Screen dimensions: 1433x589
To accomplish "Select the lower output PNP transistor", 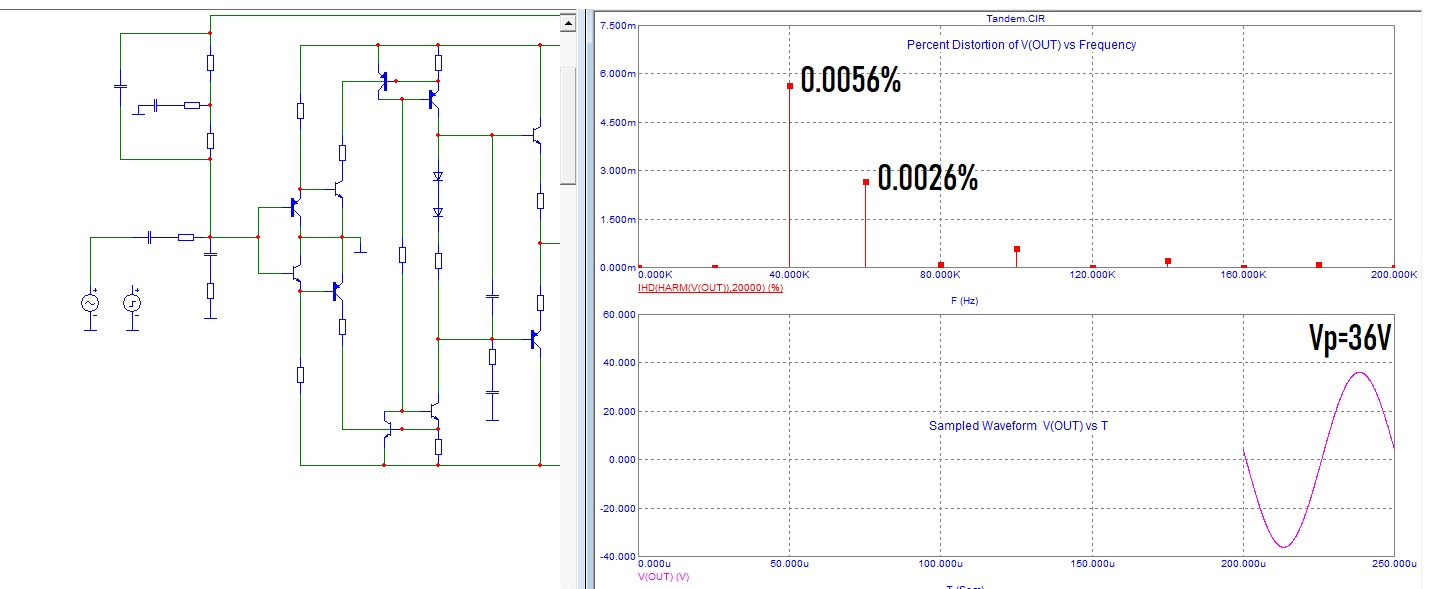I will [x=537, y=340].
